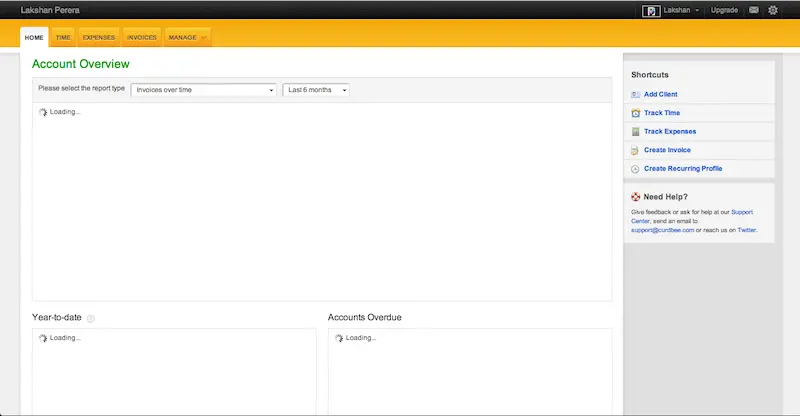Click the Add Client shortcut link

(x=661, y=94)
